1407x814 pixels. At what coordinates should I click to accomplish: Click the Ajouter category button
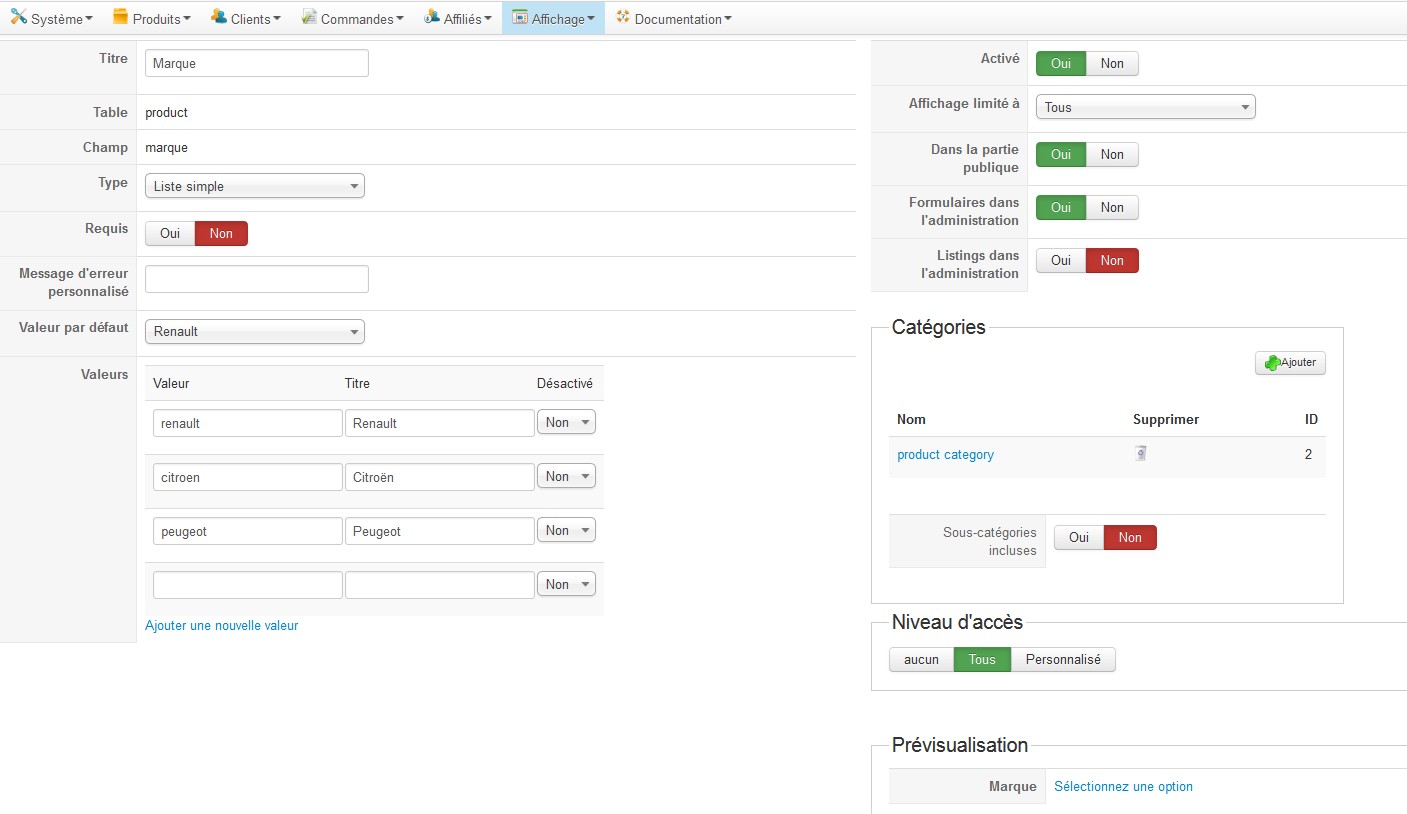click(x=1290, y=363)
